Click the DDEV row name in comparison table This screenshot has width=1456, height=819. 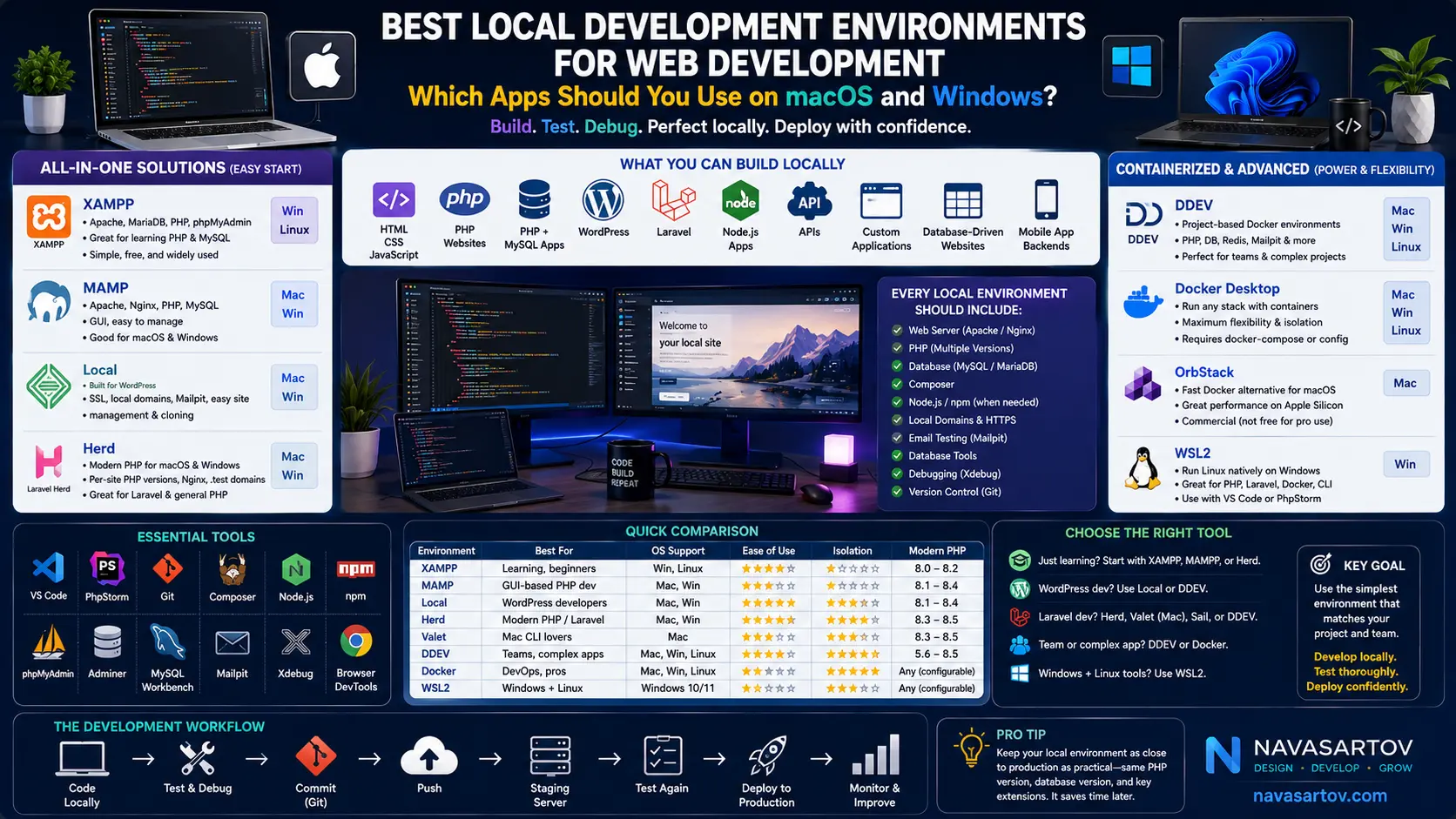[x=435, y=654]
